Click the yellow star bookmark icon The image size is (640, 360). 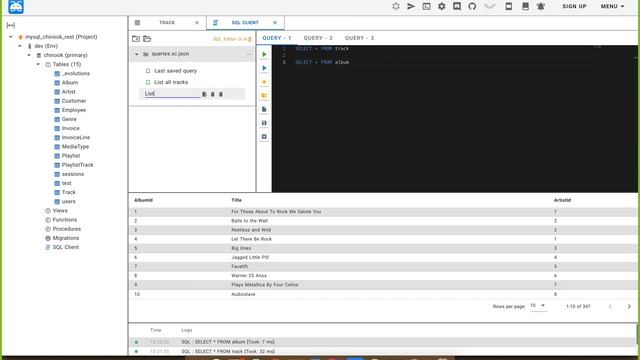tap(264, 82)
